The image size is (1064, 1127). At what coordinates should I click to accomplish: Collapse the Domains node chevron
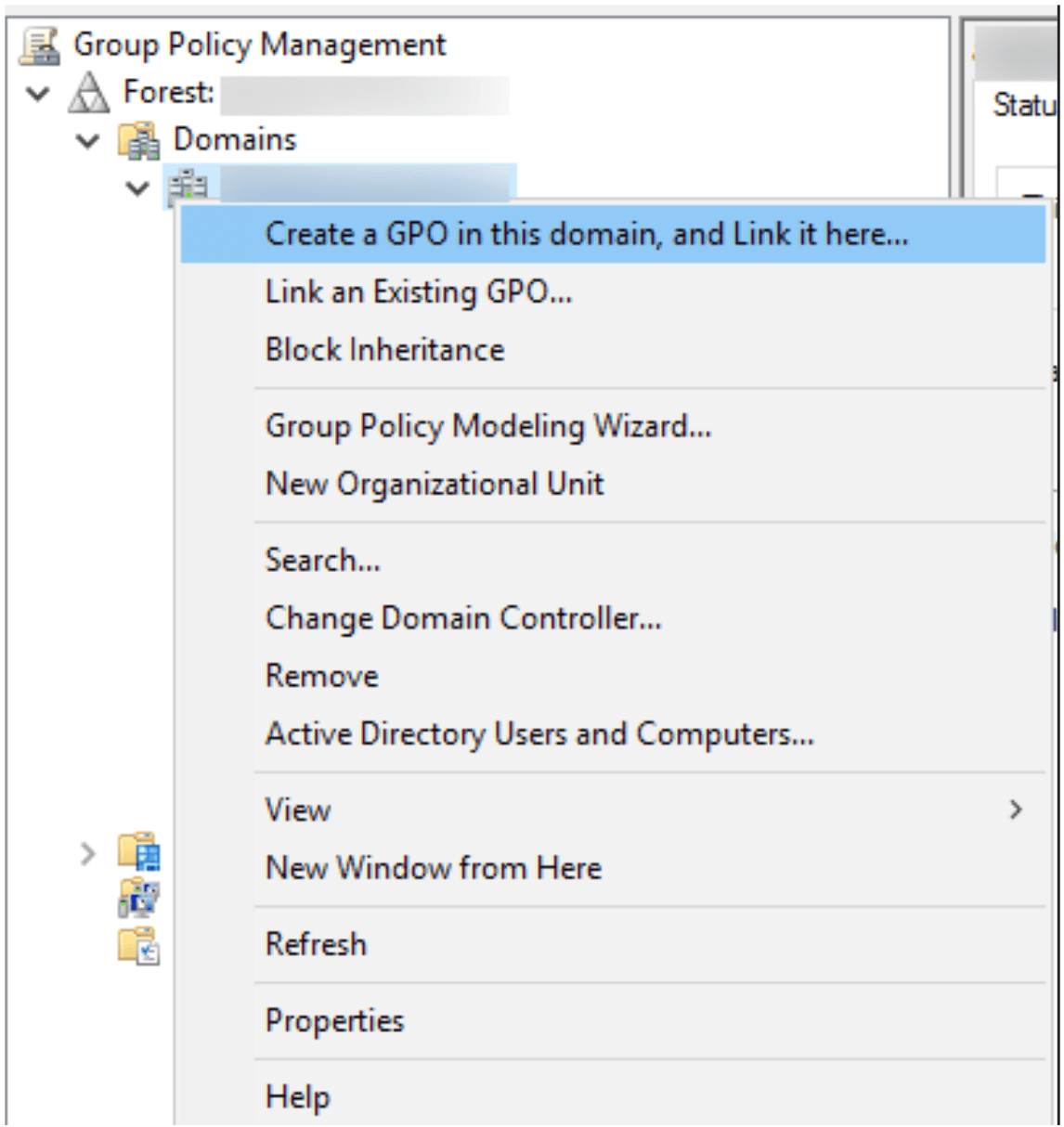point(88,141)
